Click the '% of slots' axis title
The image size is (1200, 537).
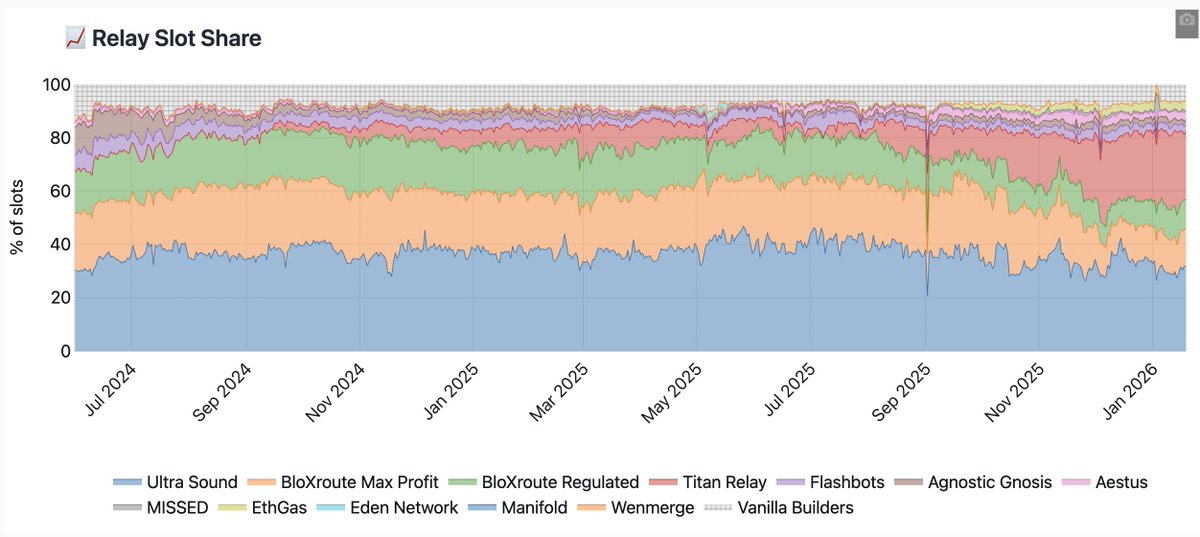click(x=18, y=218)
